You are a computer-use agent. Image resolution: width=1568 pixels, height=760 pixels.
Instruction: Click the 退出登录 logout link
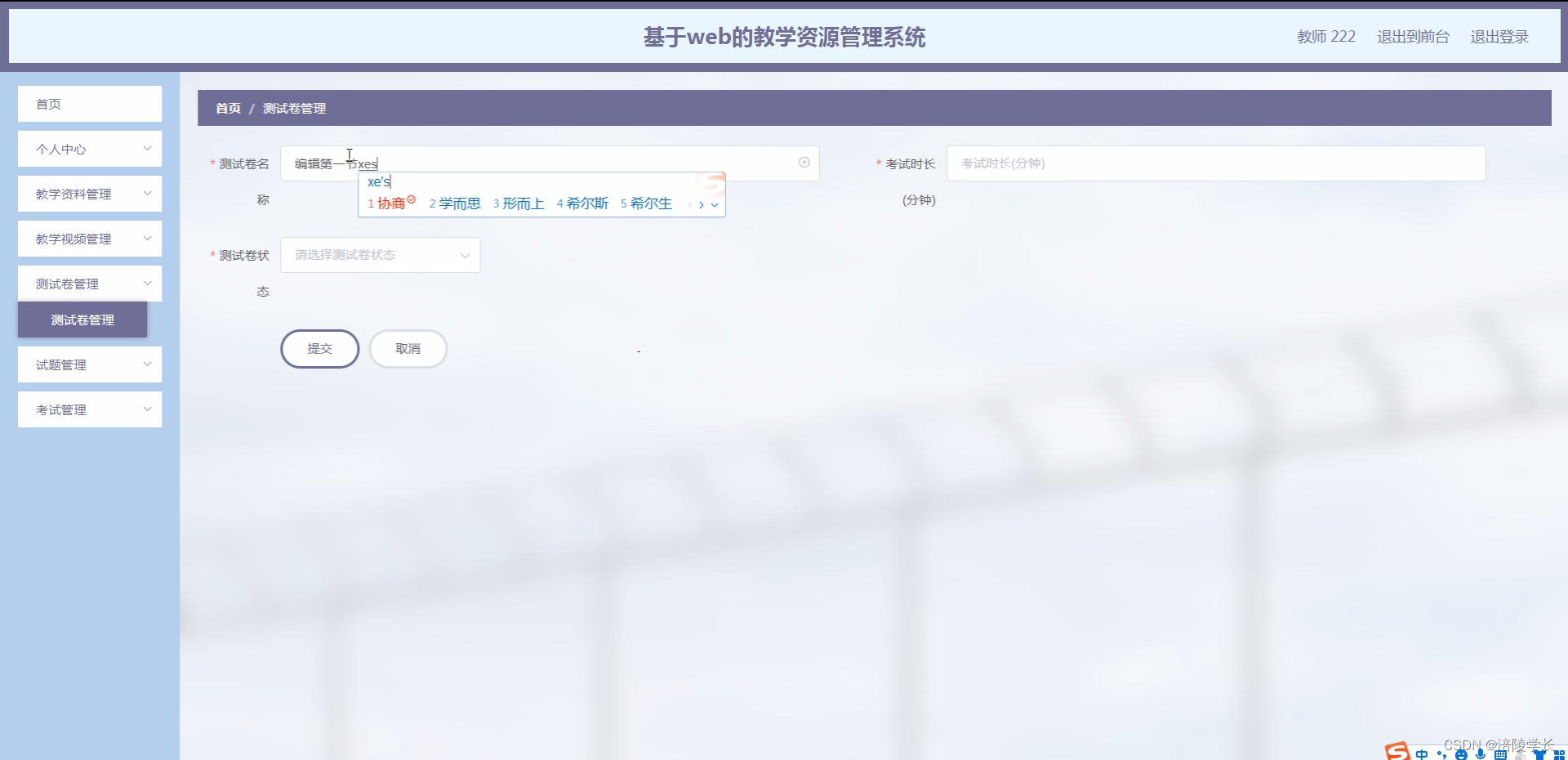1499,36
